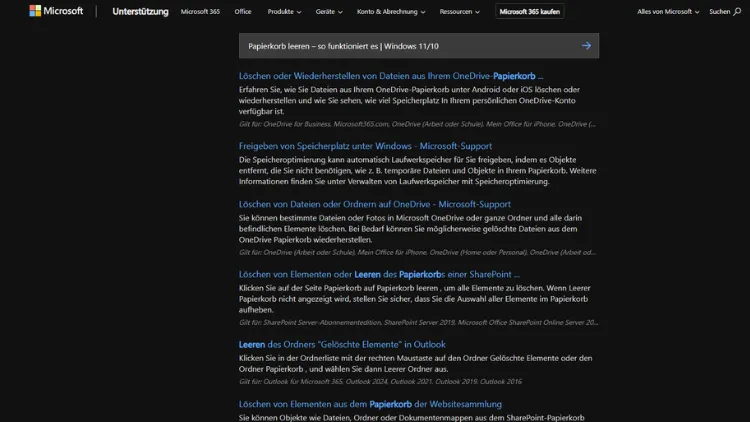750x422 pixels.
Task: Click the Microsoft logo
Action: 56,11
